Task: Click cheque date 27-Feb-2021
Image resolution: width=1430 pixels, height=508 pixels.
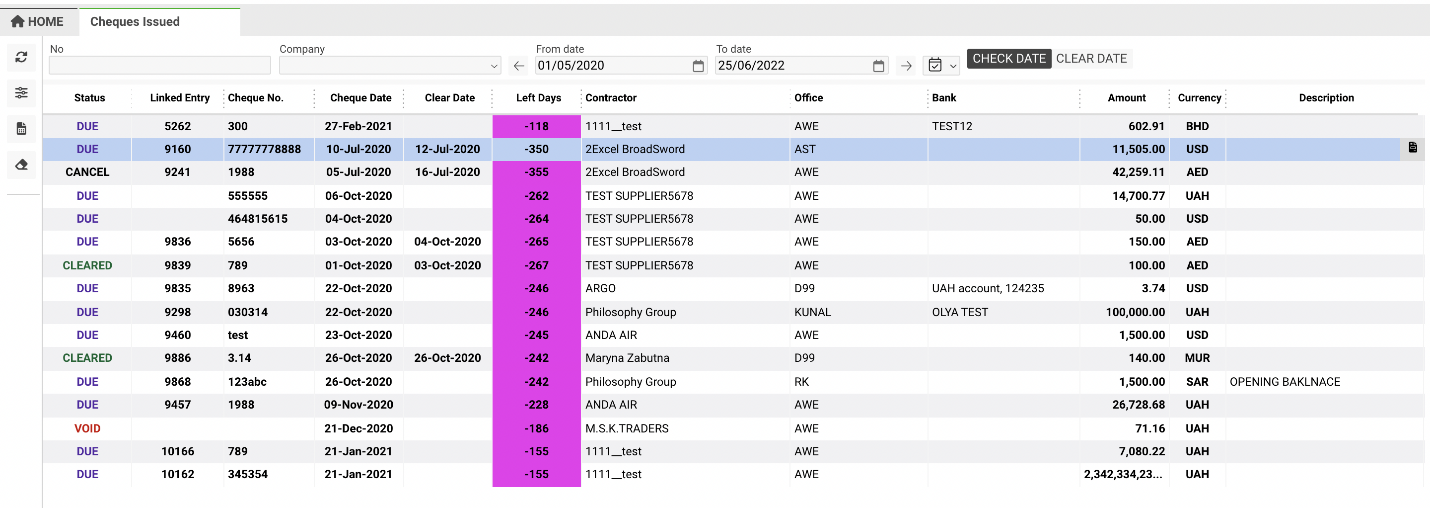Action: (359, 126)
